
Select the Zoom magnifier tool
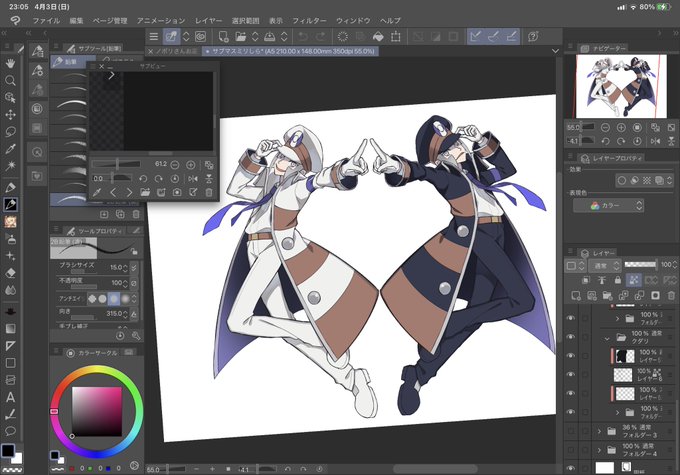point(10,80)
